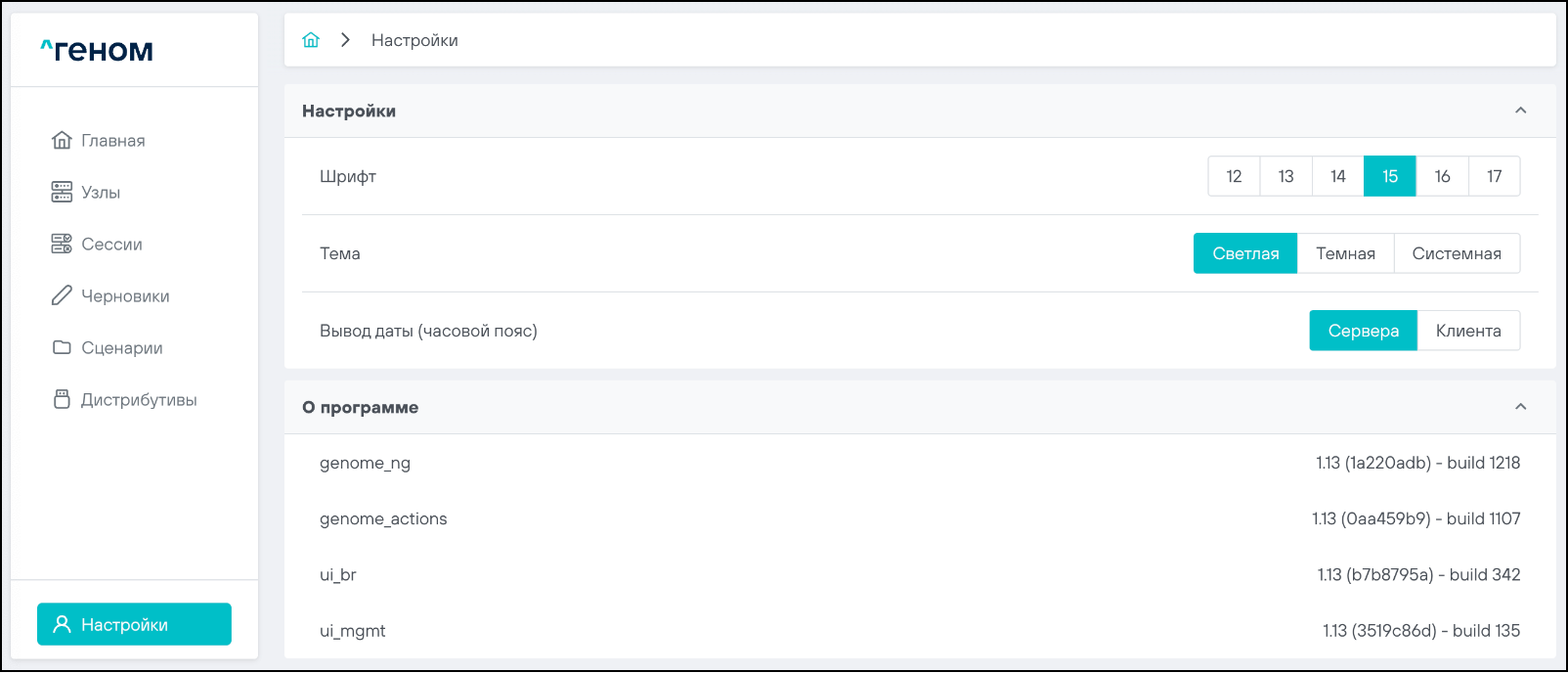Collapse the О программе section chevron

[x=1520, y=407]
